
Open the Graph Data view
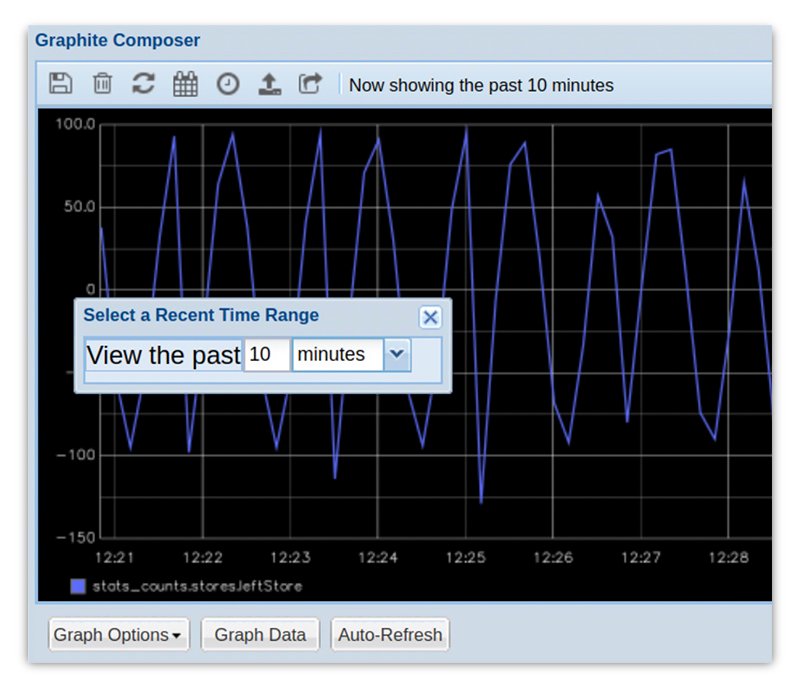(x=259, y=634)
